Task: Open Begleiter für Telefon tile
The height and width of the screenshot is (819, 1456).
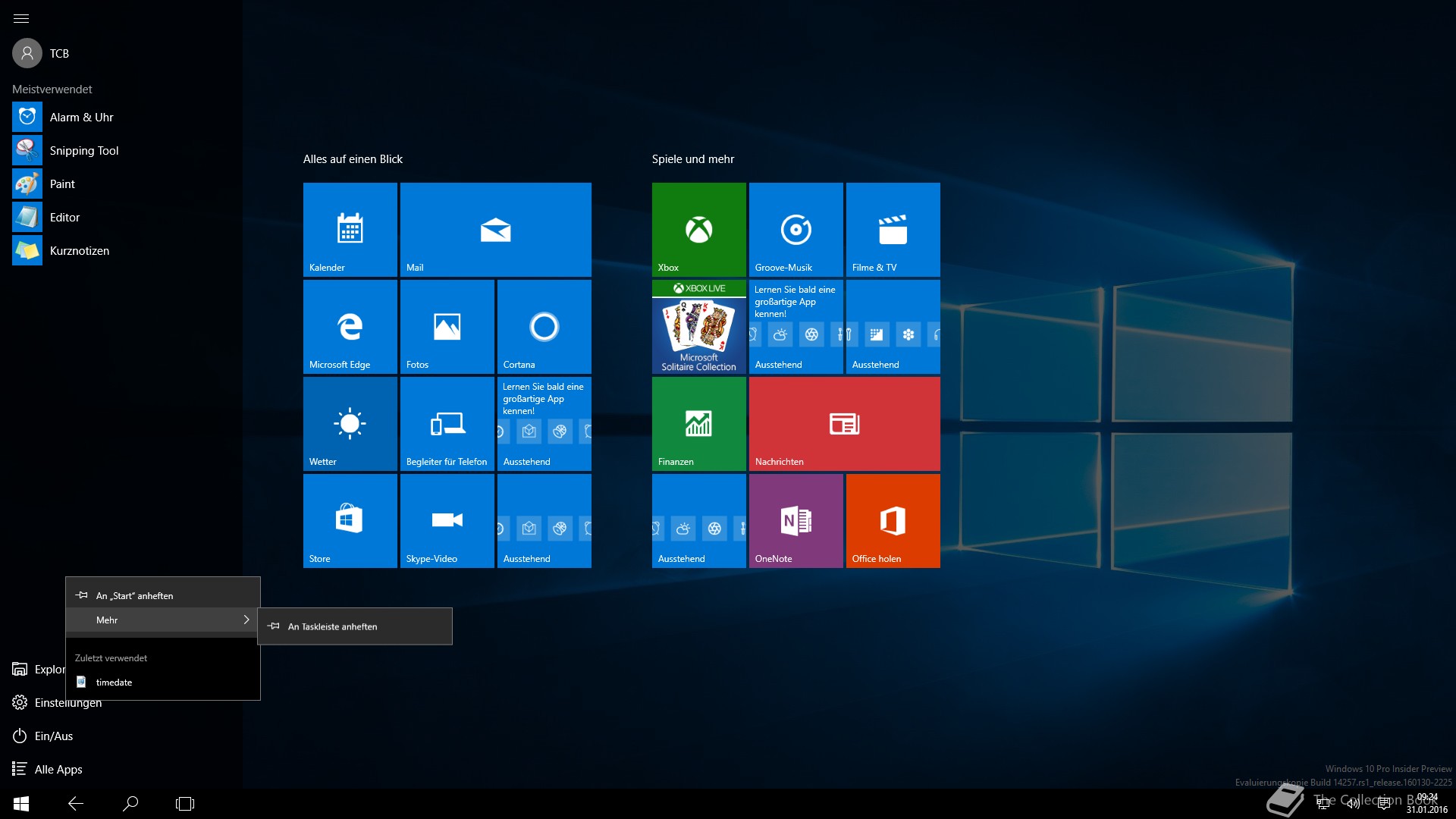Action: click(x=447, y=424)
